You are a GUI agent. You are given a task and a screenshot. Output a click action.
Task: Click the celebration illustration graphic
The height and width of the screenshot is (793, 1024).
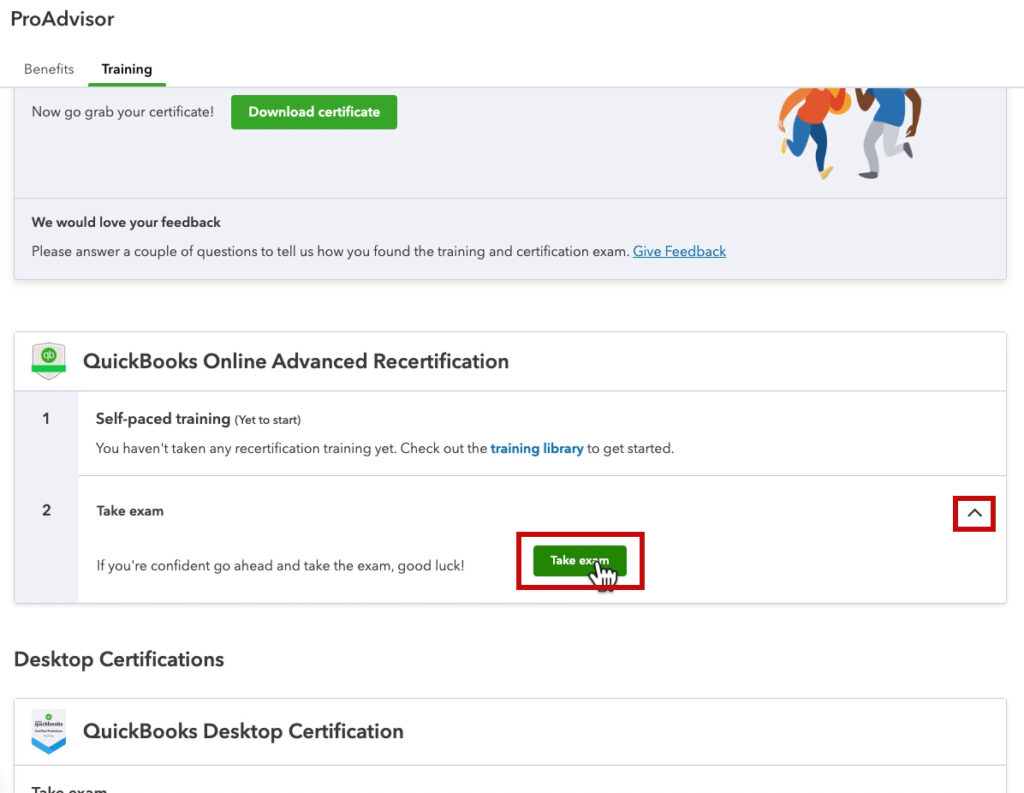tap(849, 131)
